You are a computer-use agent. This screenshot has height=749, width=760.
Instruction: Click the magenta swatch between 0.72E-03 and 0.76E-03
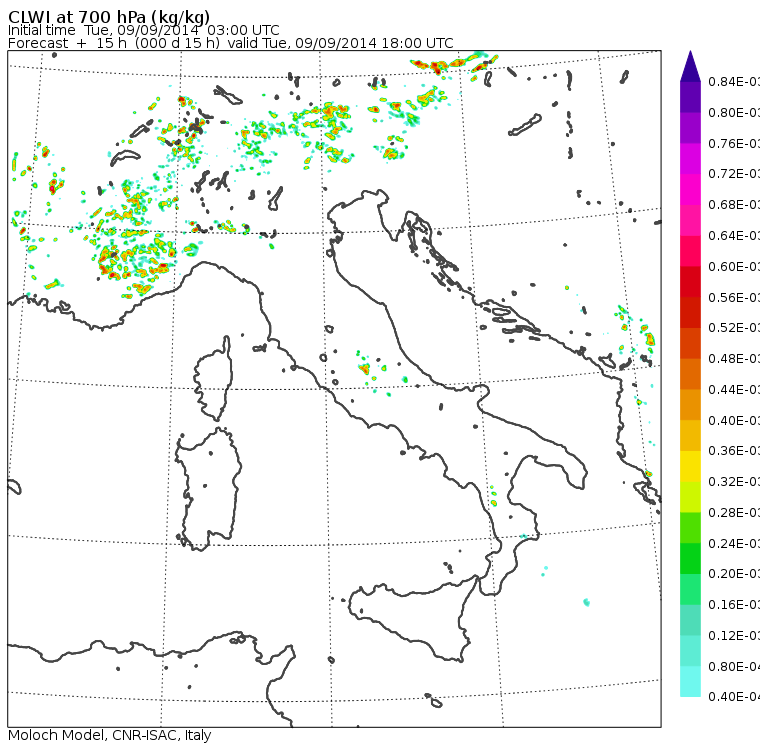pos(690,159)
